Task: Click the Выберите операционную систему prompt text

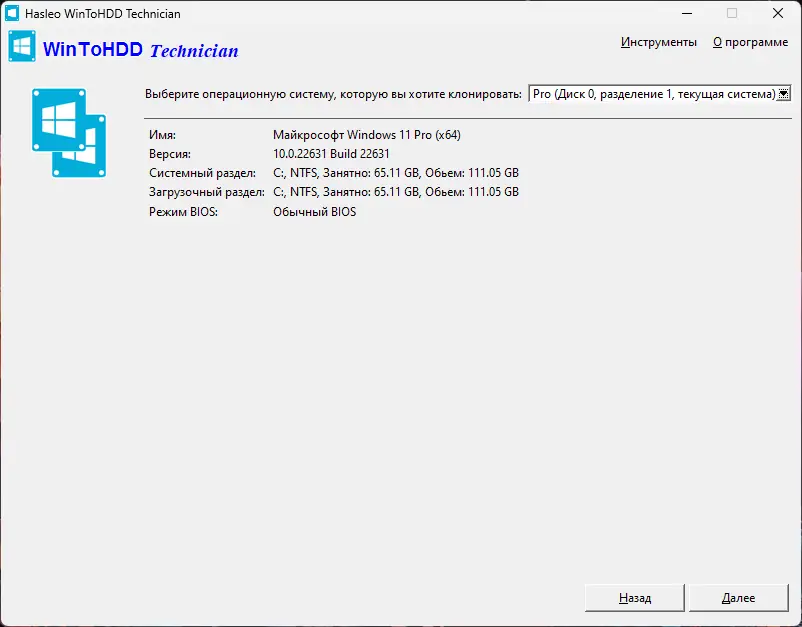Action: click(x=333, y=94)
